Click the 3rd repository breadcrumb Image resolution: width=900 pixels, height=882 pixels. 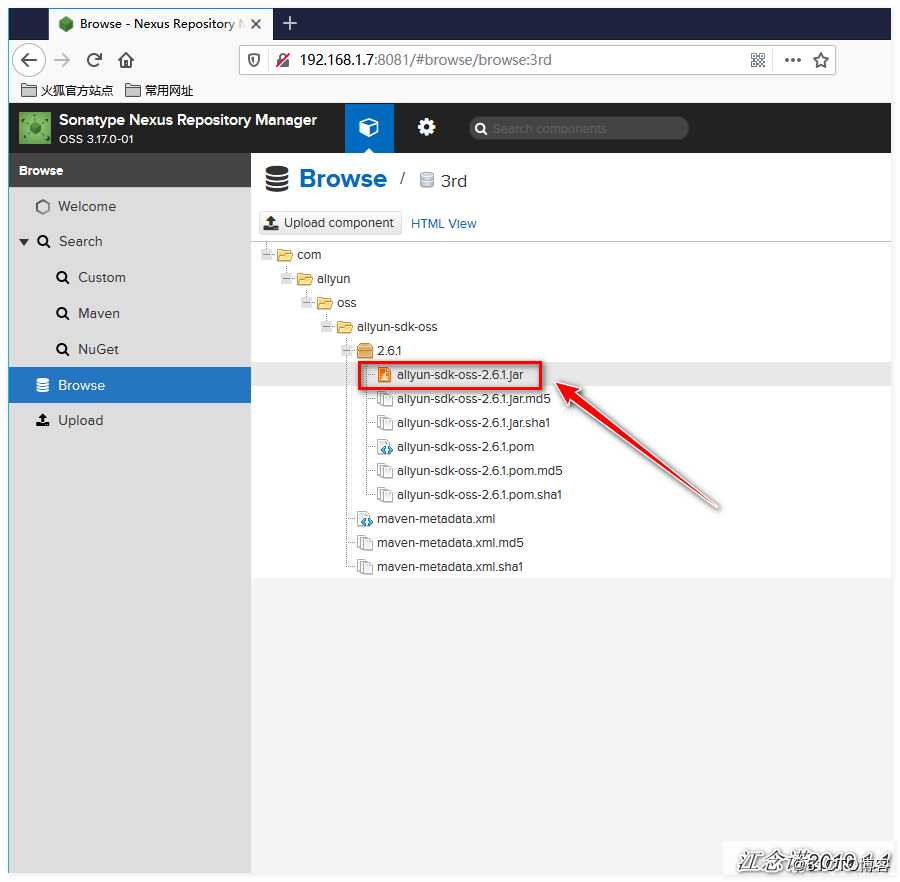tap(453, 181)
